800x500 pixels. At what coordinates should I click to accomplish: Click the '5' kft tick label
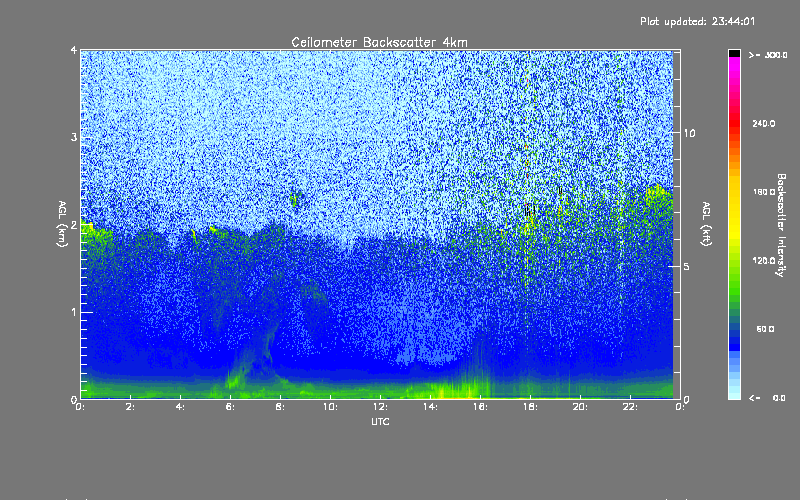click(687, 266)
